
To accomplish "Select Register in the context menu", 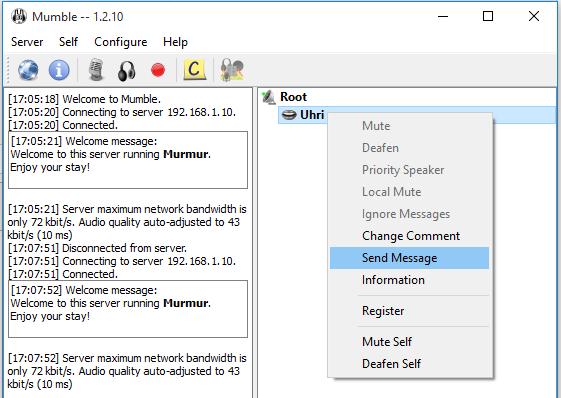I will [409, 311].
